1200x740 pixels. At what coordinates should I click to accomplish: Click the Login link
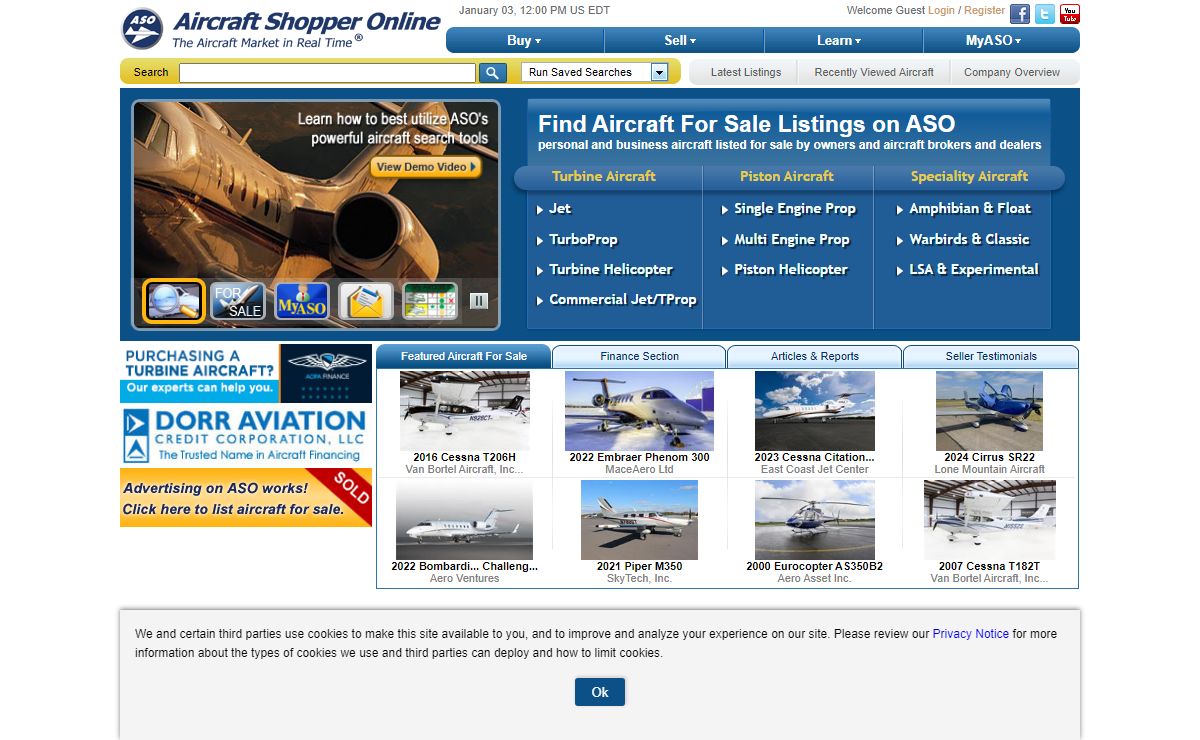pos(941,10)
